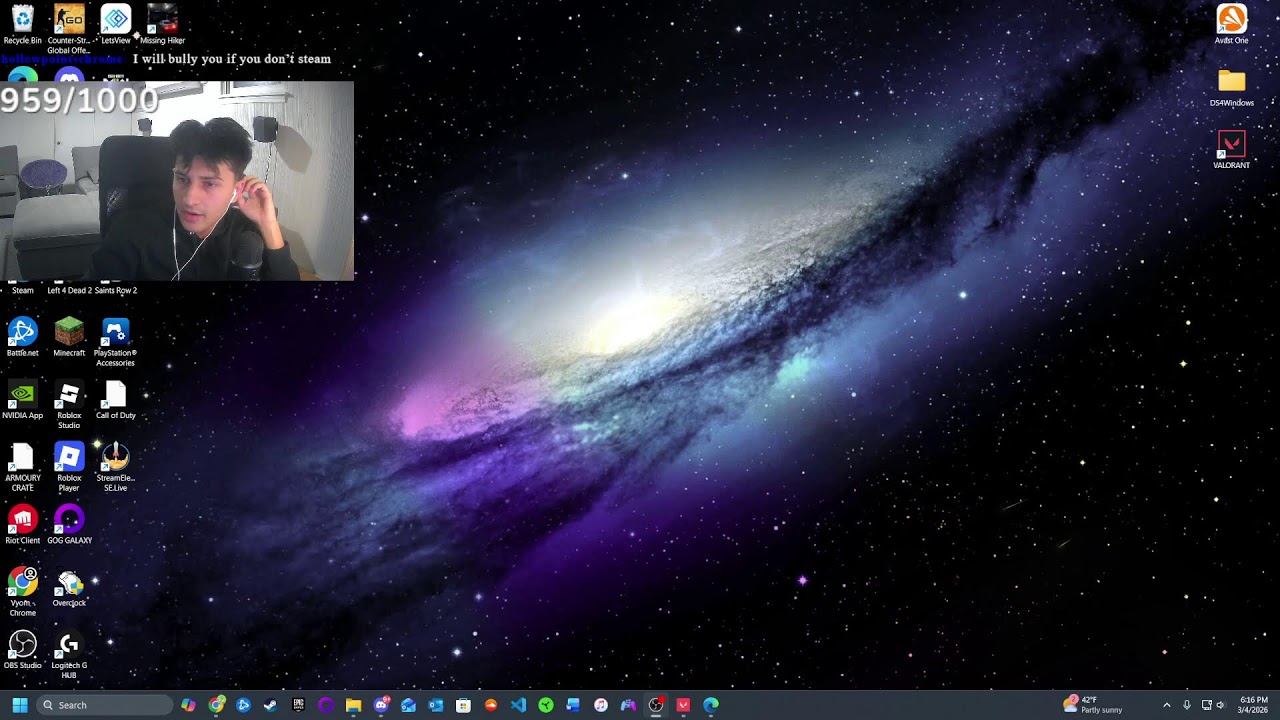1280x720 pixels.
Task: Open the NVIDIA App desktop icon
Action: click(22, 399)
